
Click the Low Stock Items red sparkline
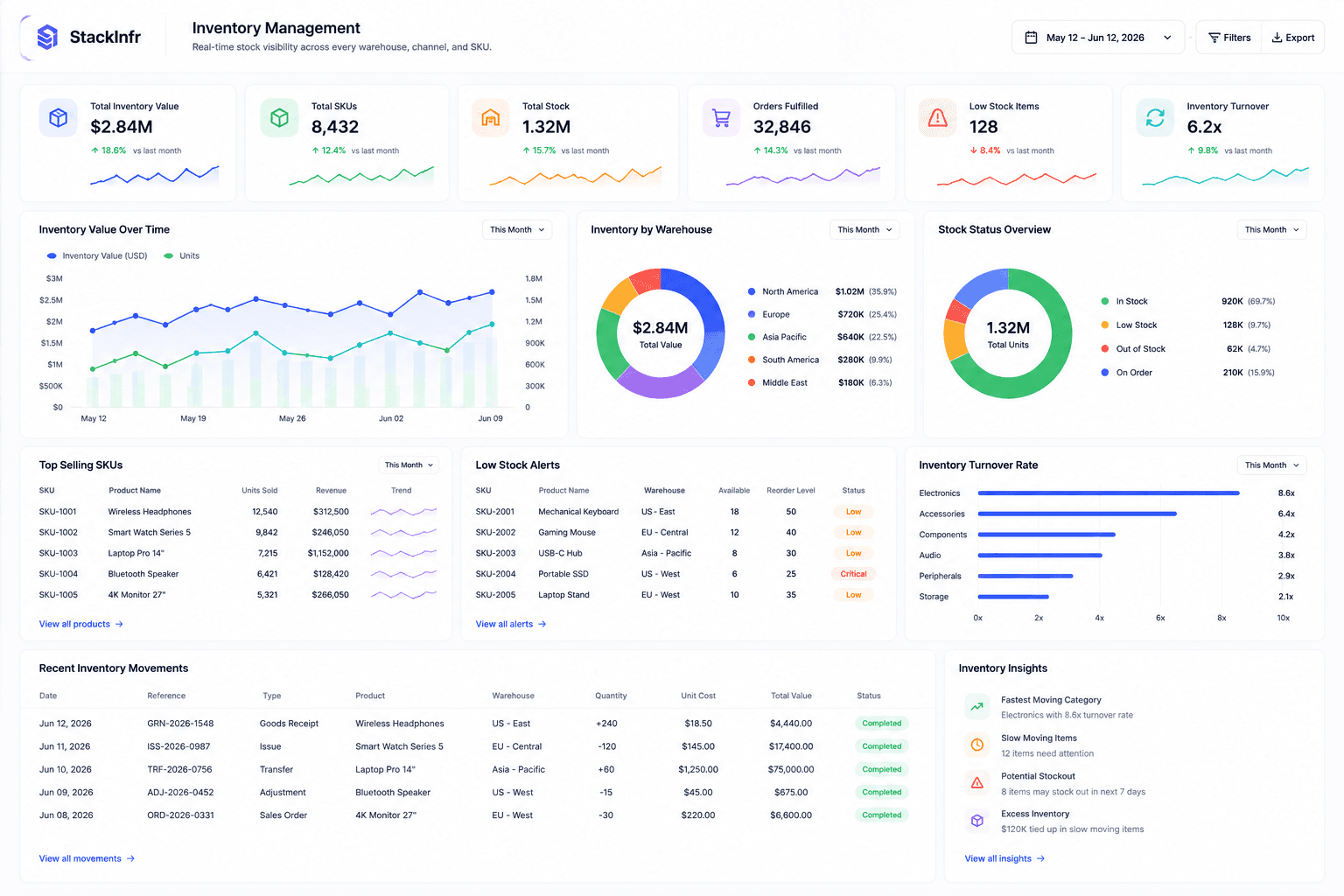[x=1017, y=178]
